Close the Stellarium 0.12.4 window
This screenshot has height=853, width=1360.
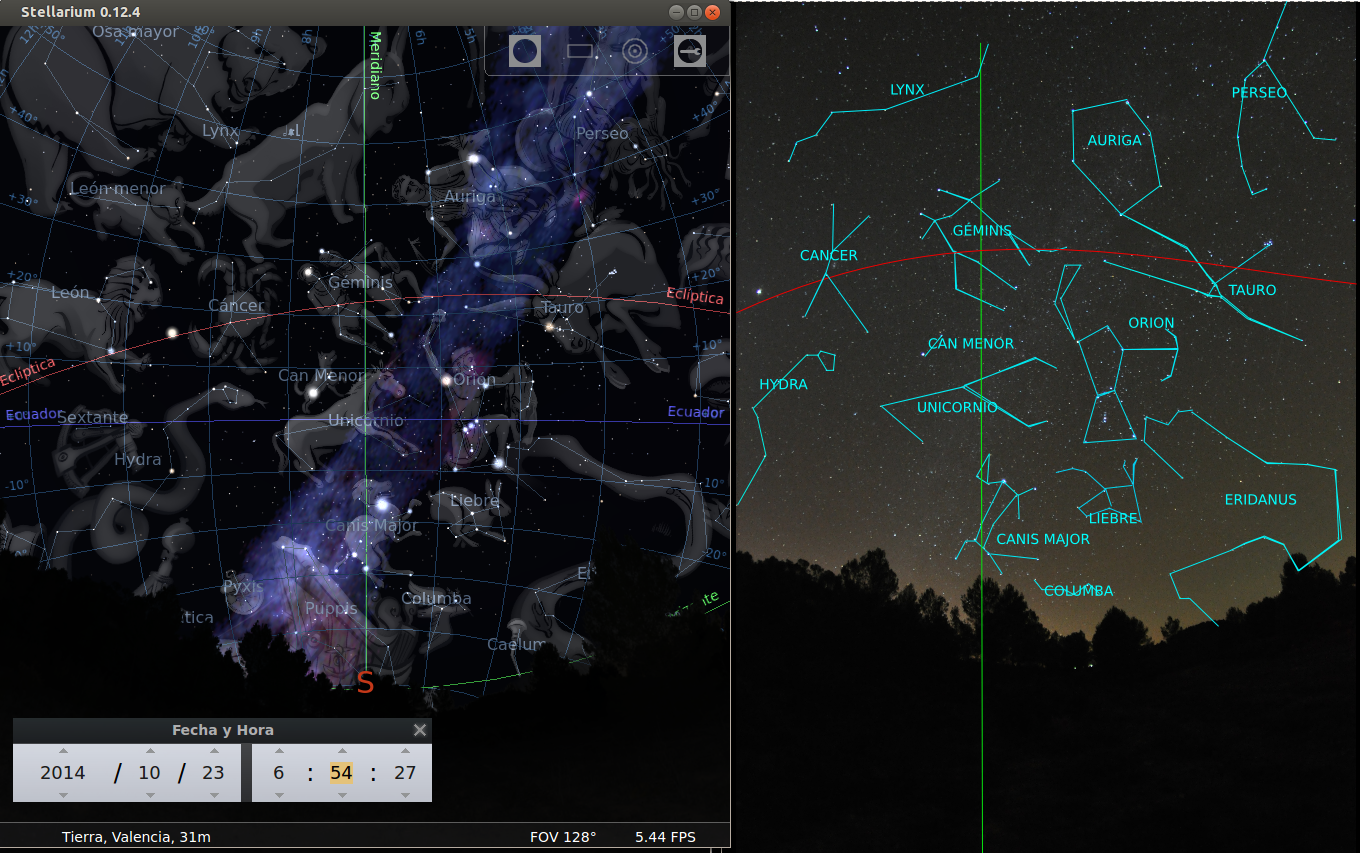[x=713, y=12]
